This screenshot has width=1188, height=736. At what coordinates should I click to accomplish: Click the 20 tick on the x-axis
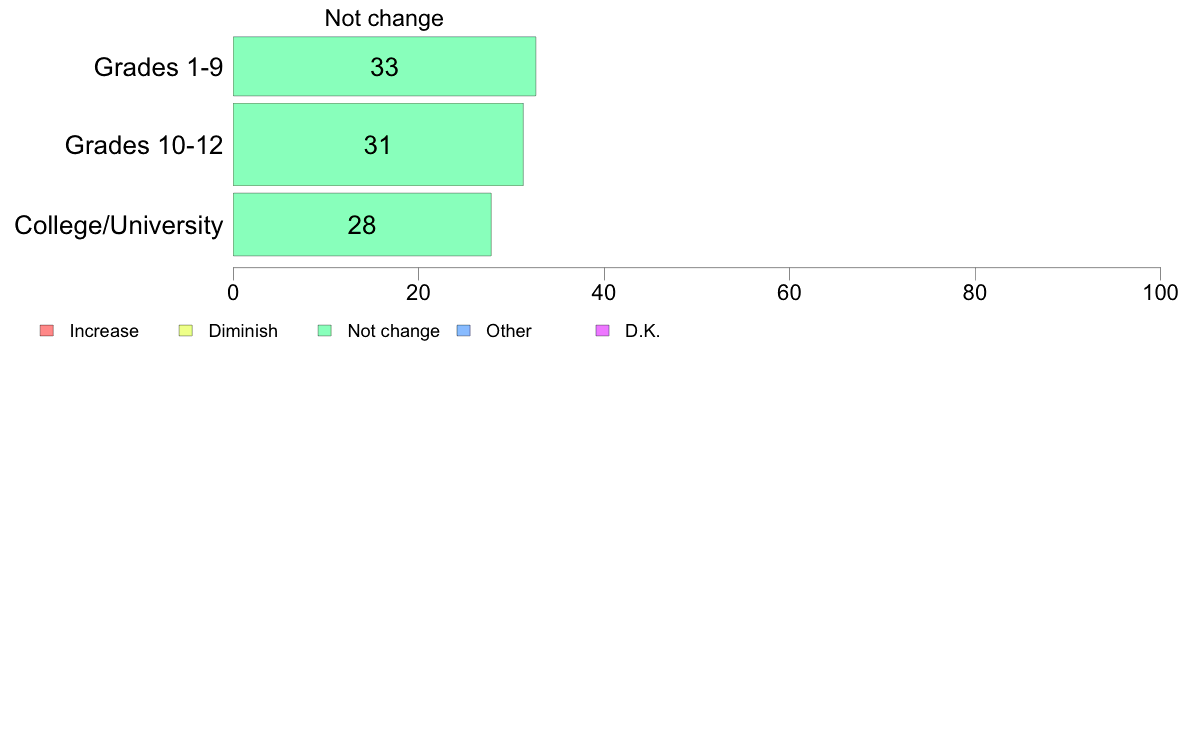pyautogui.click(x=418, y=293)
